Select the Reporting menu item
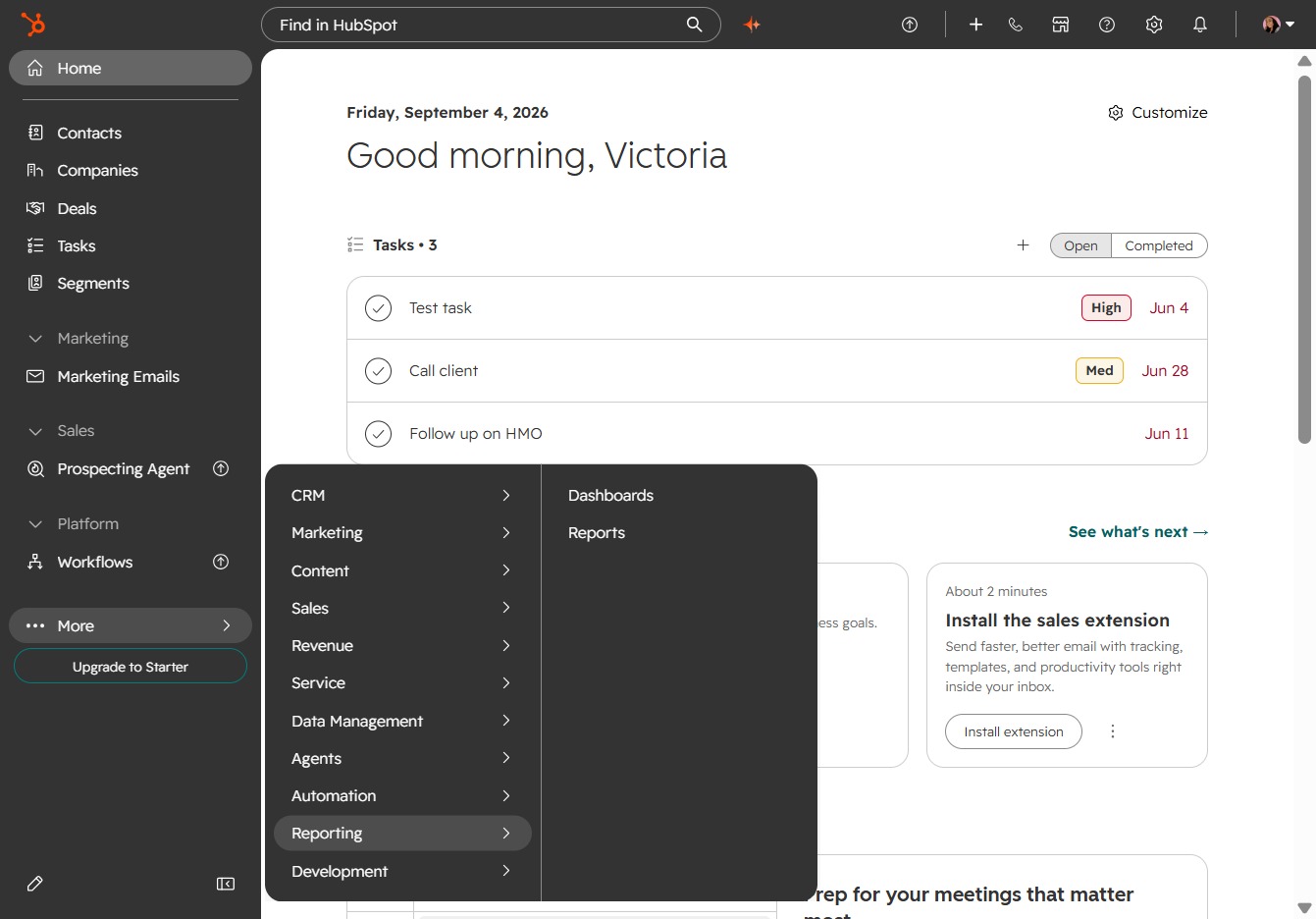This screenshot has width=1316, height=919. (402, 834)
